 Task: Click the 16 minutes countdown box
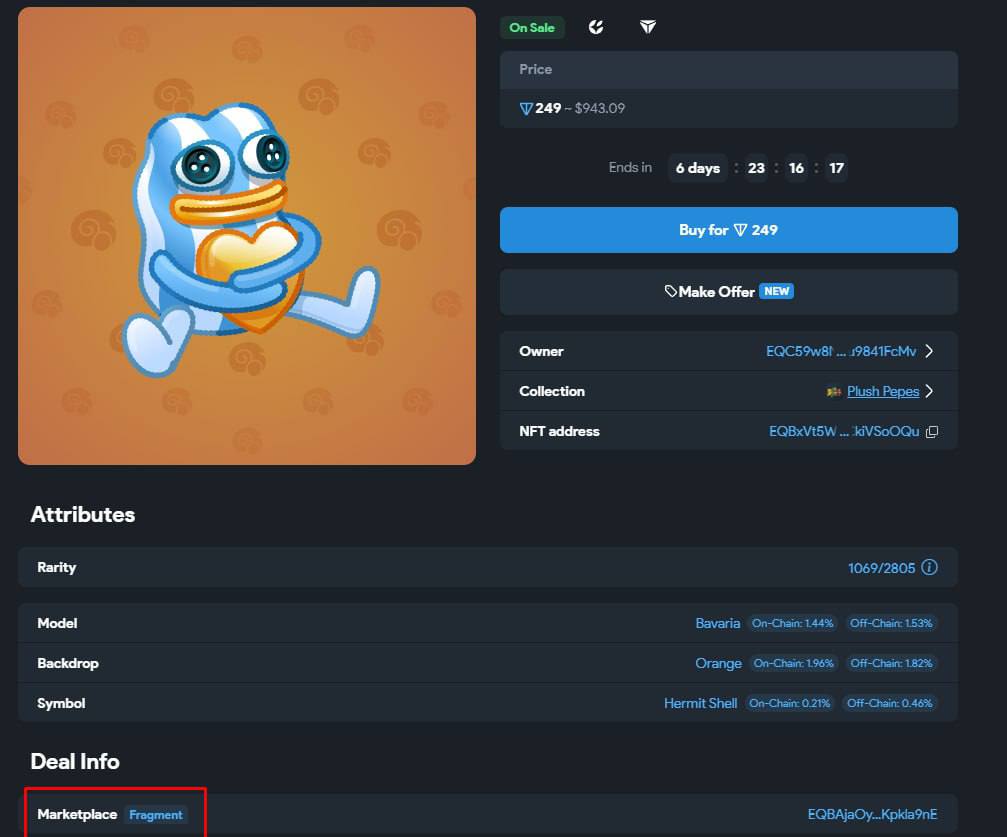(x=796, y=168)
